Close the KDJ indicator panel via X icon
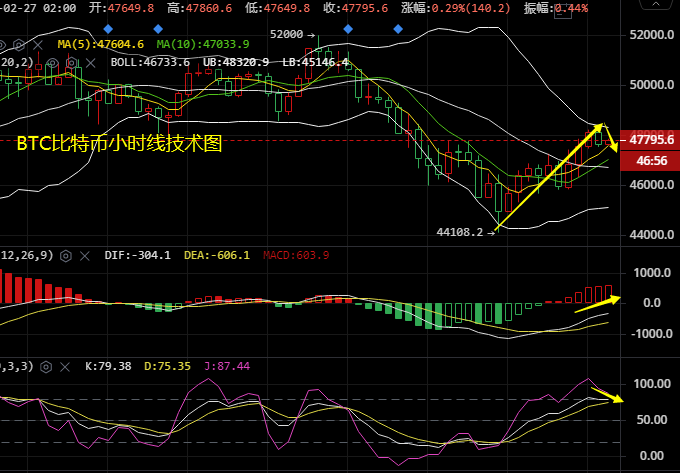680x473 pixels. [66, 366]
